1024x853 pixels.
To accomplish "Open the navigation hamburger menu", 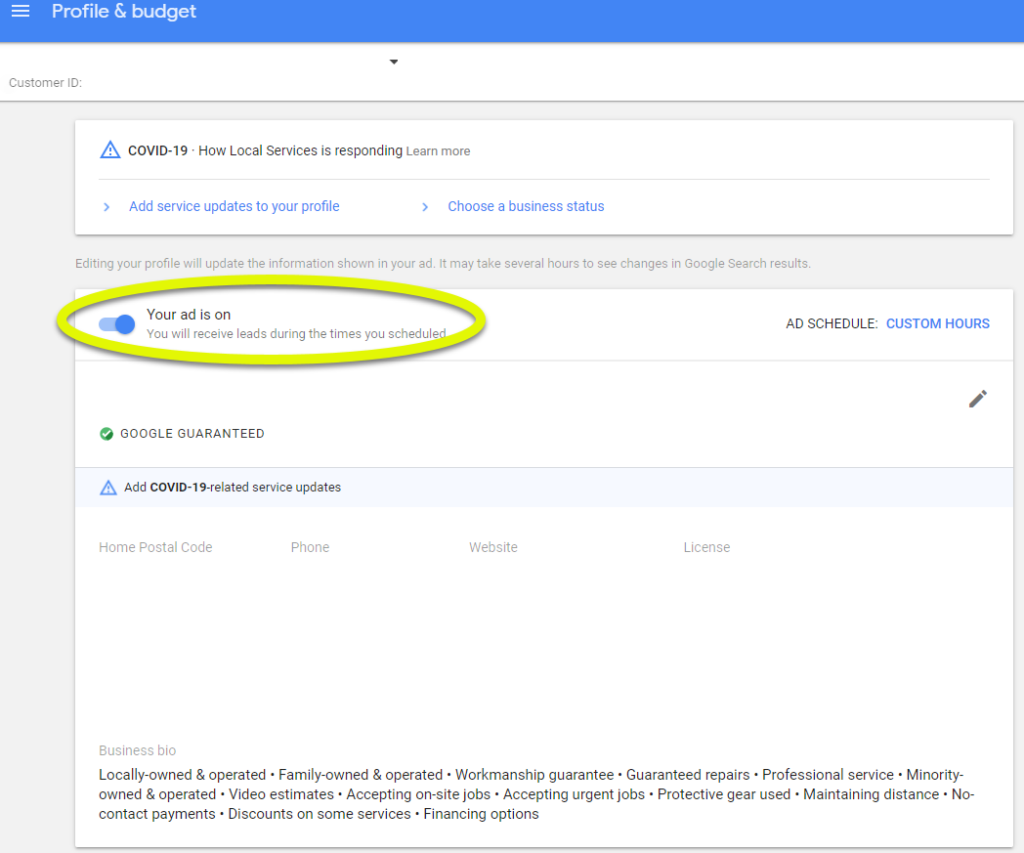I will point(20,12).
